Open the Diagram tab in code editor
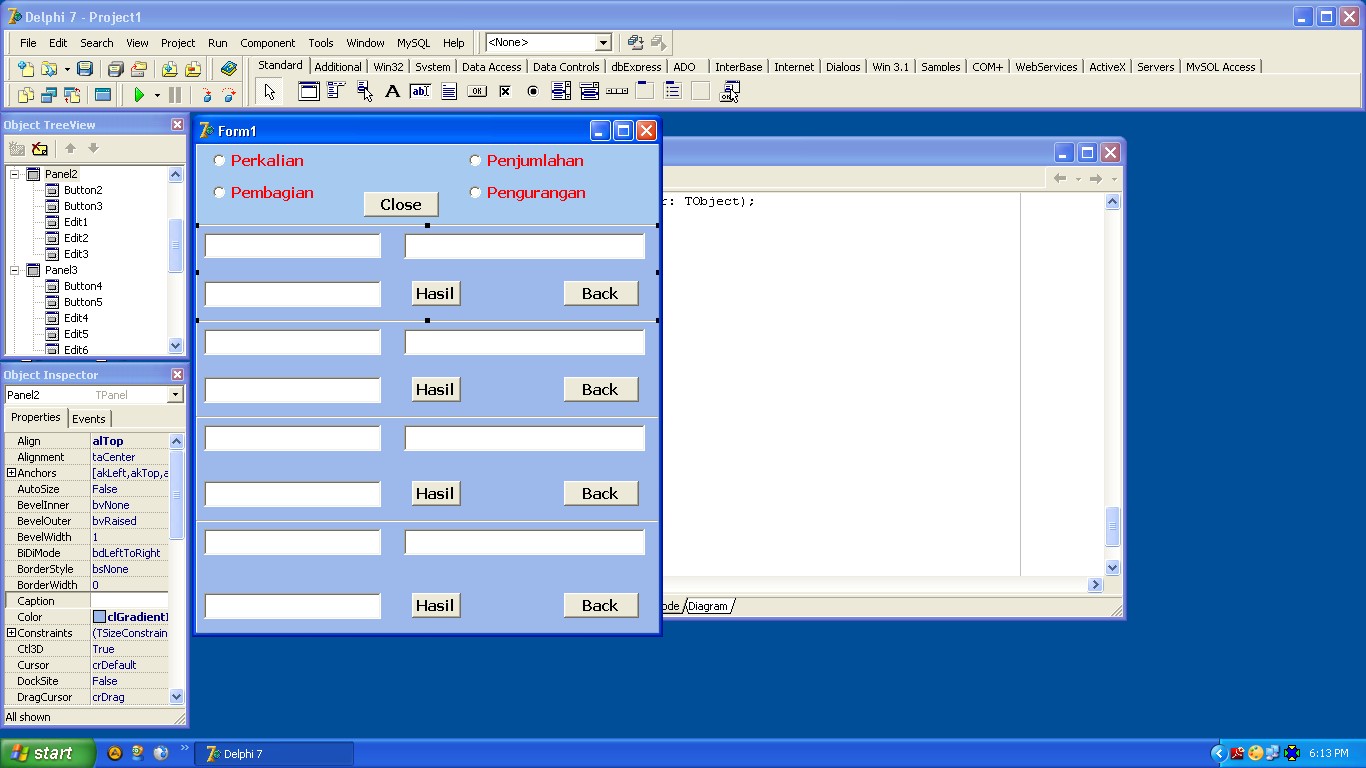Image resolution: width=1366 pixels, height=768 pixels. (708, 606)
